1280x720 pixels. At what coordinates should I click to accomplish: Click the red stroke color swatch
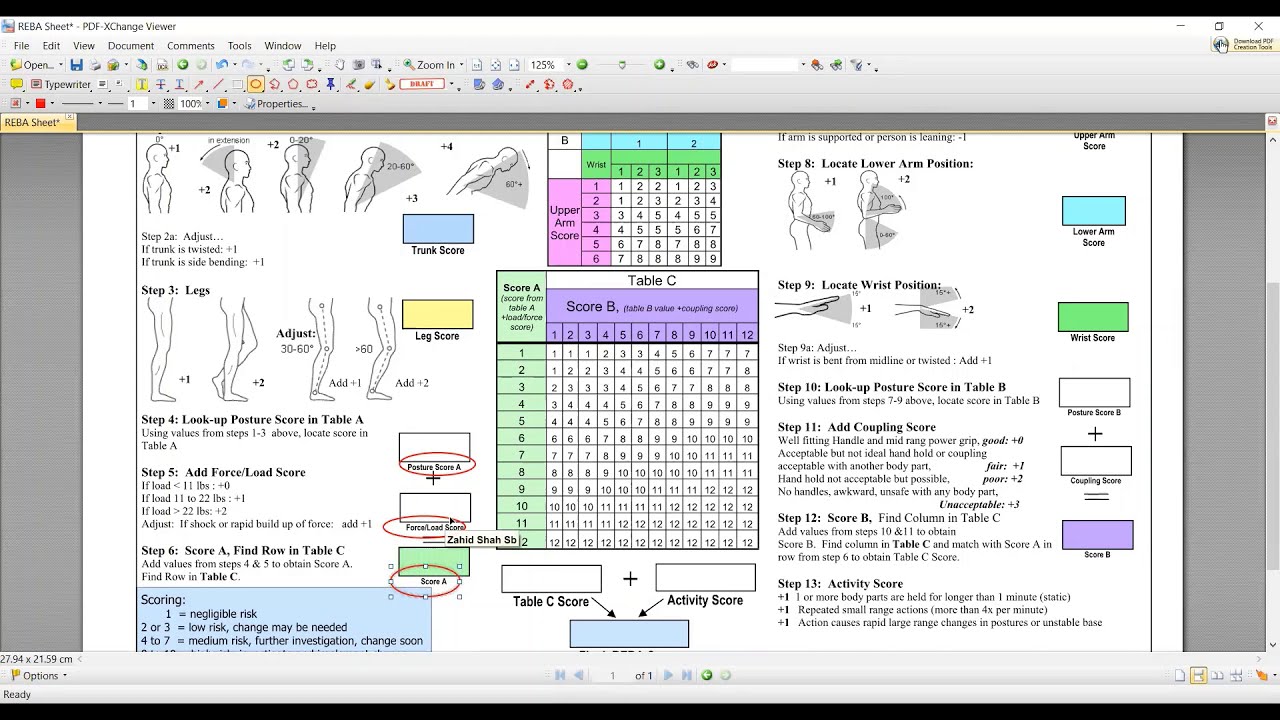tap(40, 104)
